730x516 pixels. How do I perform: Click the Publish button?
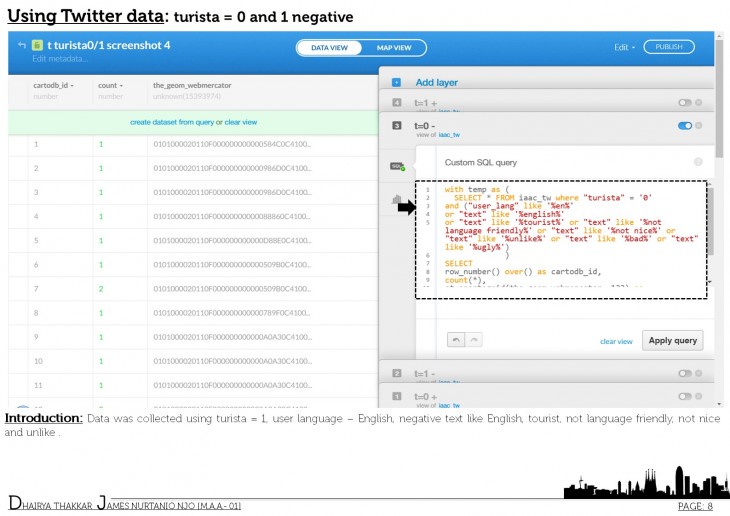point(669,47)
